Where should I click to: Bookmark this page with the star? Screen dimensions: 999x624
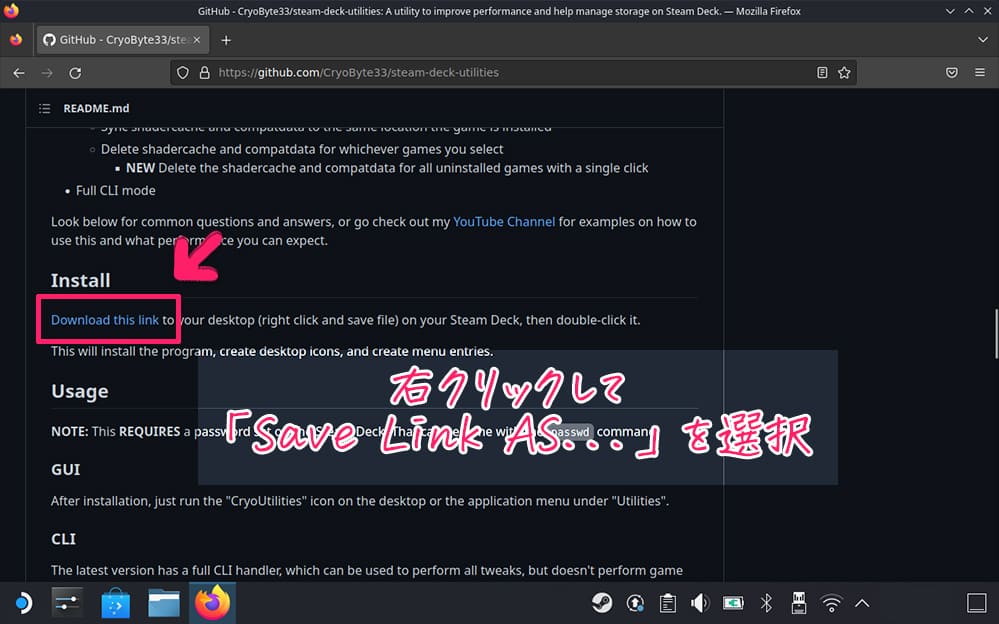[844, 73]
